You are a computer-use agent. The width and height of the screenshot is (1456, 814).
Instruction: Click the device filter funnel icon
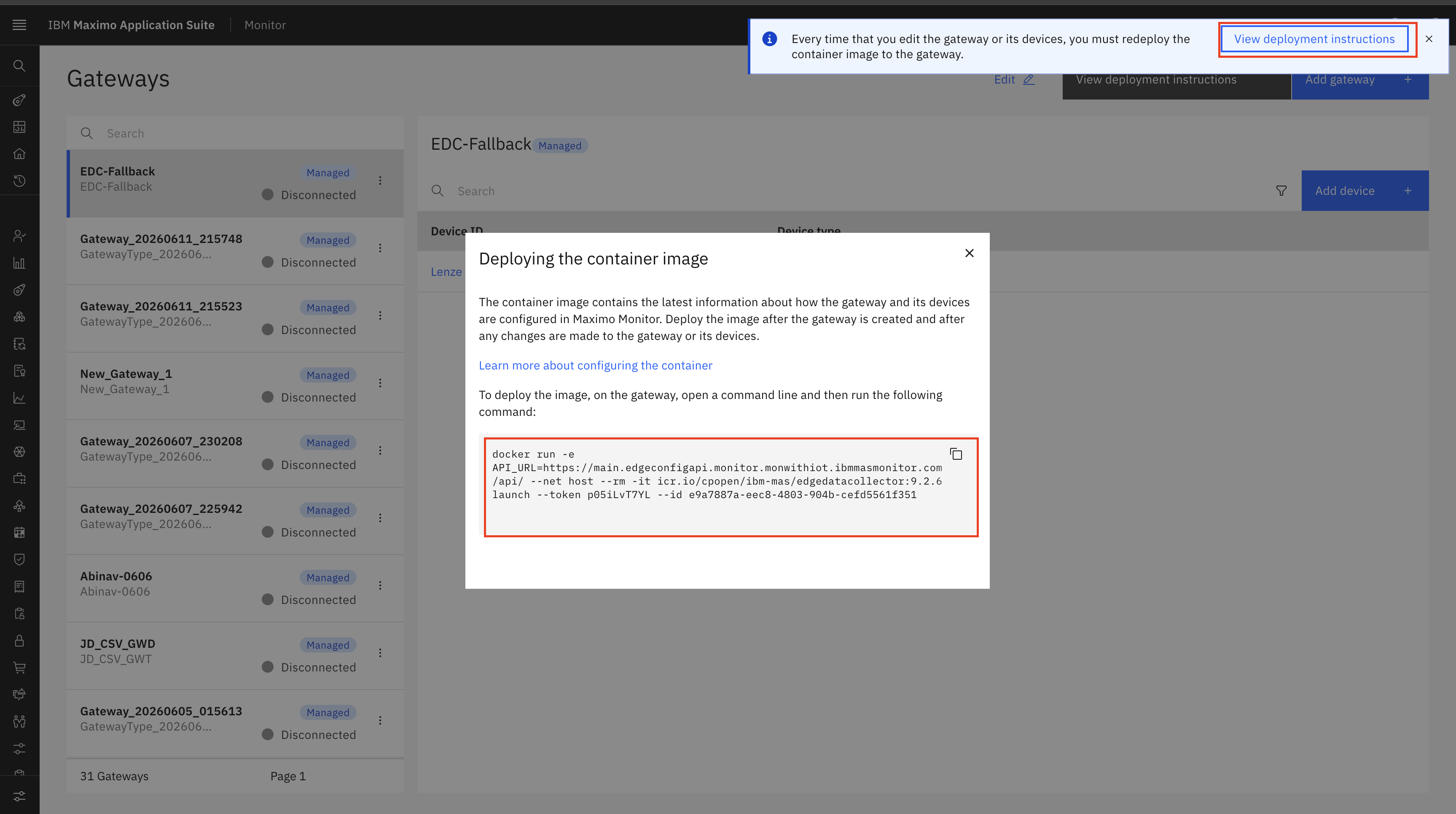1281,191
